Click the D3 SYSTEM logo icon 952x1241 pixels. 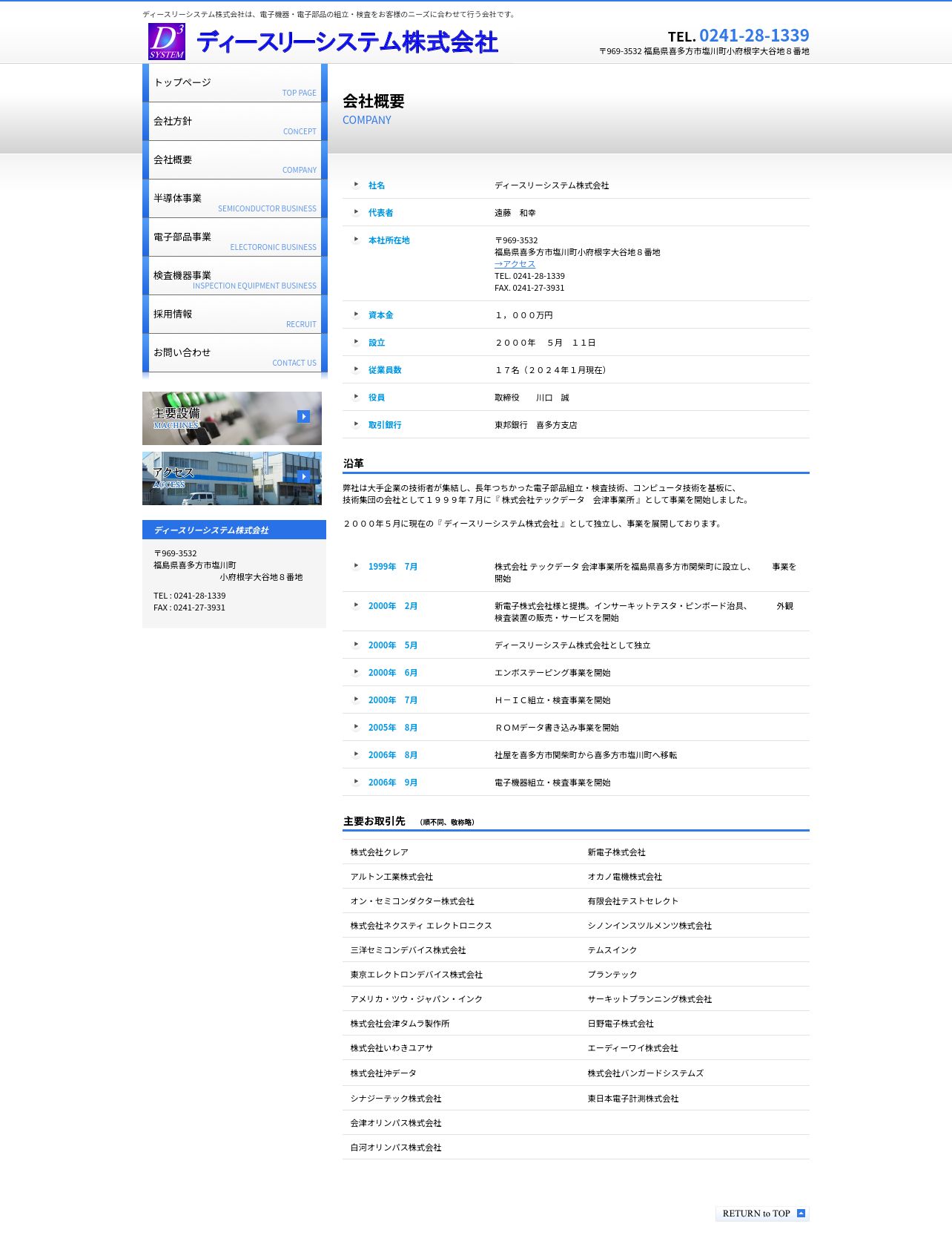[167, 42]
